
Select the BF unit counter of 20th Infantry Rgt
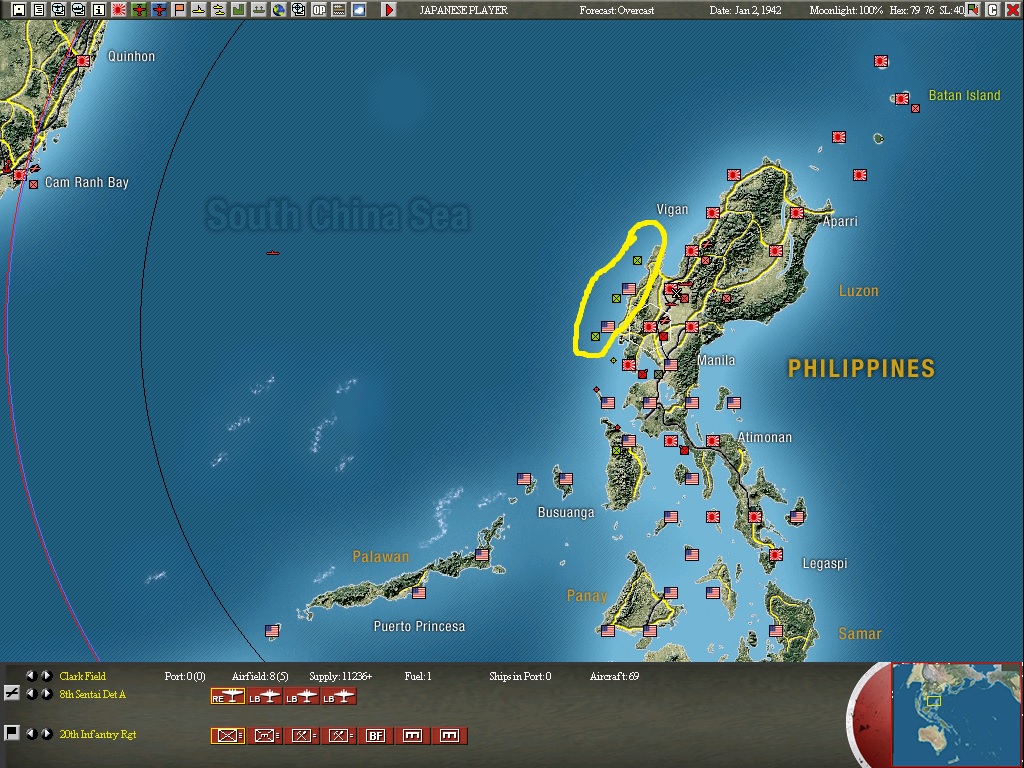(x=375, y=735)
